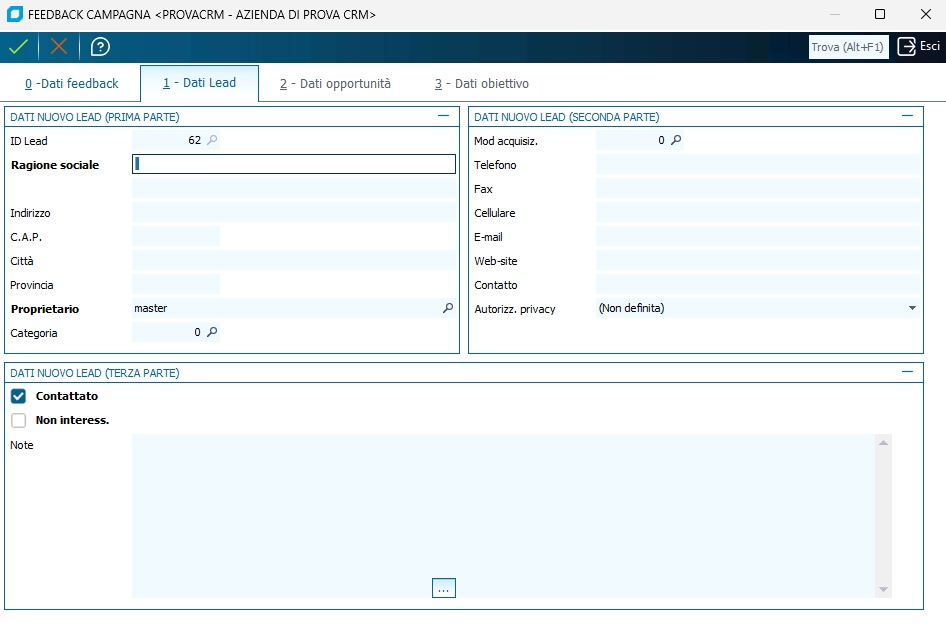Open help via question mark icon

click(100, 47)
